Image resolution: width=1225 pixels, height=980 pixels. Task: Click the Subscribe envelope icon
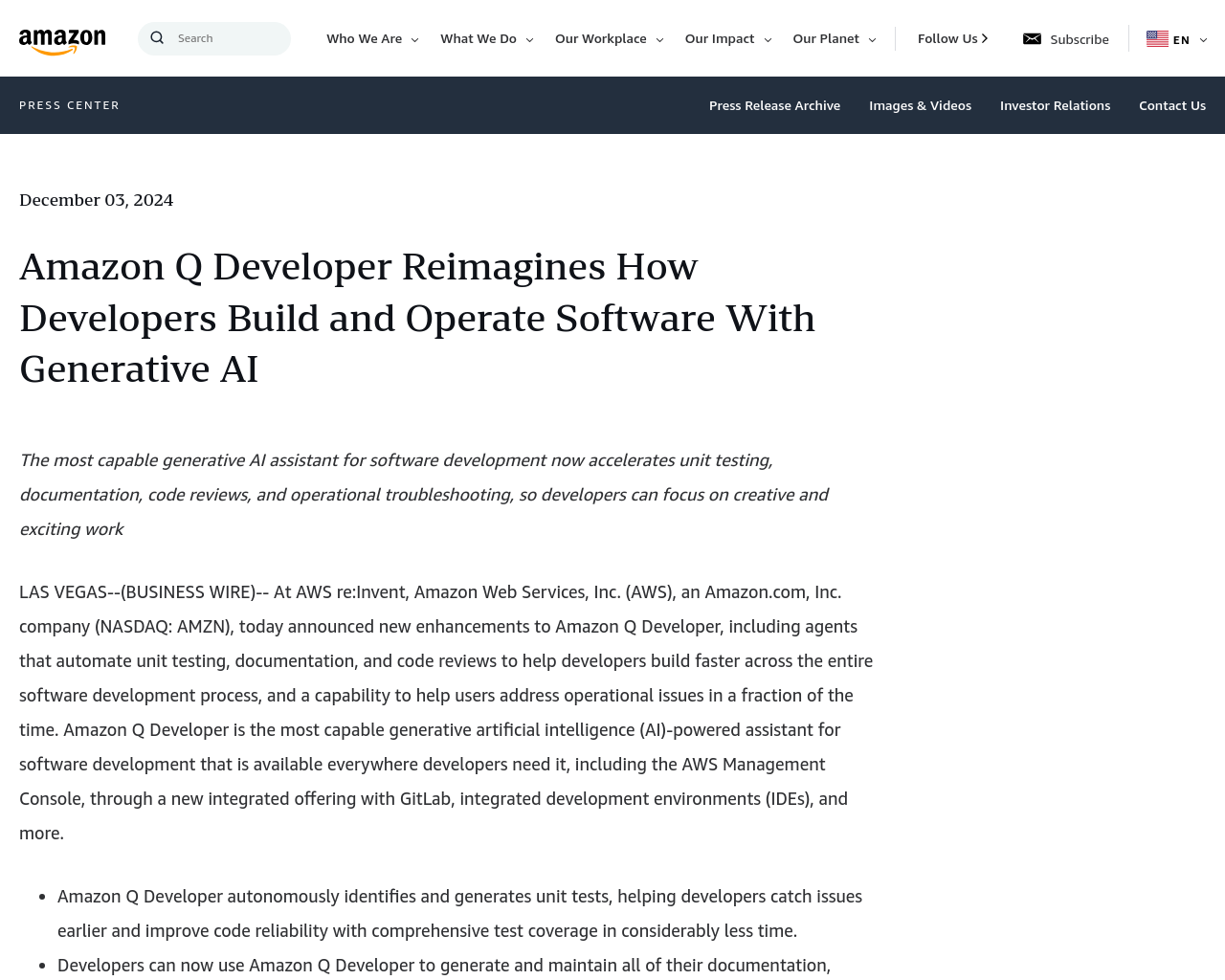(x=1032, y=38)
